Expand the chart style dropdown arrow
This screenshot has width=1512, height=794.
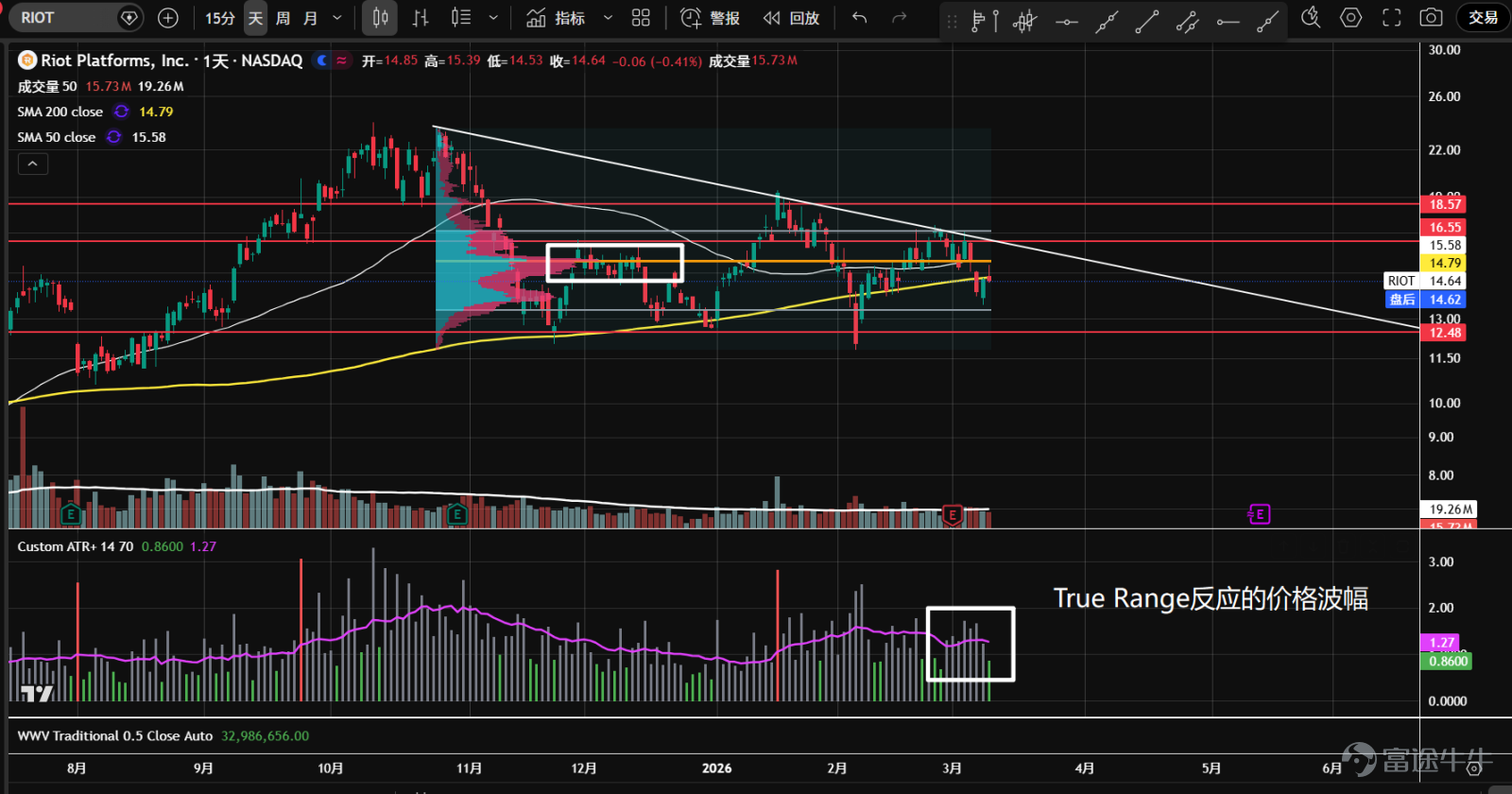point(493,18)
